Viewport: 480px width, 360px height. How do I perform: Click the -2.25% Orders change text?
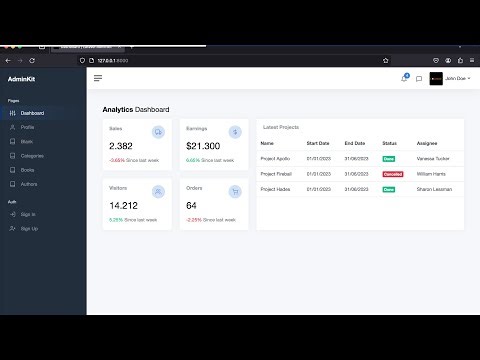click(194, 220)
